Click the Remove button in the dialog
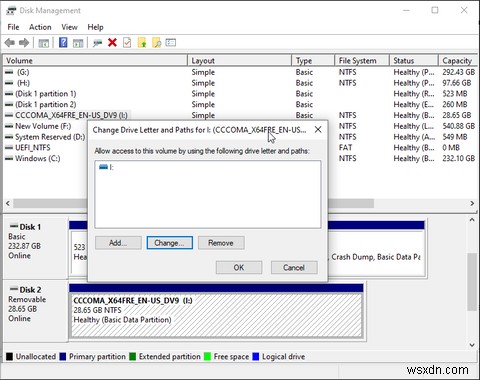Screen dimensions: 480x380 (x=221, y=243)
